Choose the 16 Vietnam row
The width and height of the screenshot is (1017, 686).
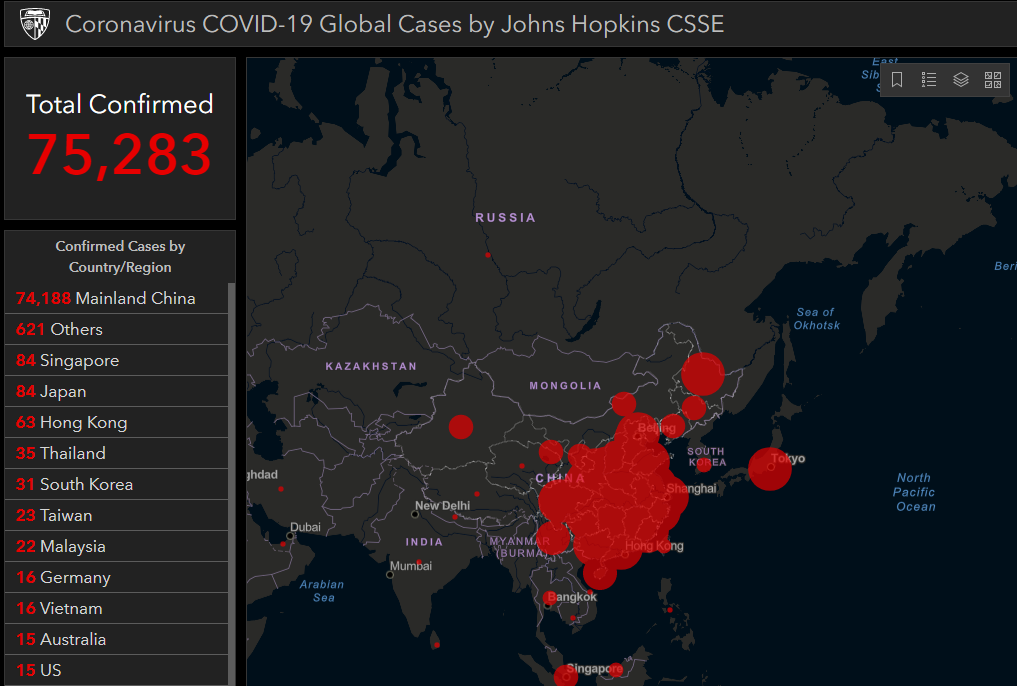[x=116, y=608]
